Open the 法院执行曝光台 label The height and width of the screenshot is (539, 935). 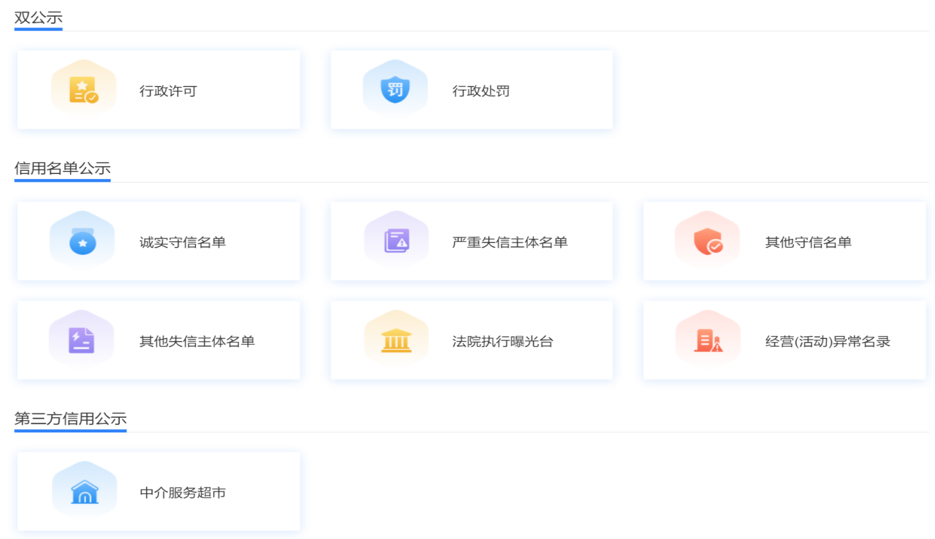502,341
